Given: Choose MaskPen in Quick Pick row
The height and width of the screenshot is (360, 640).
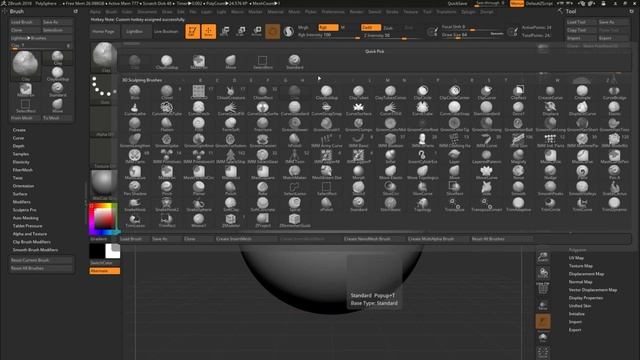Looking at the screenshot, I should pos(199,62).
